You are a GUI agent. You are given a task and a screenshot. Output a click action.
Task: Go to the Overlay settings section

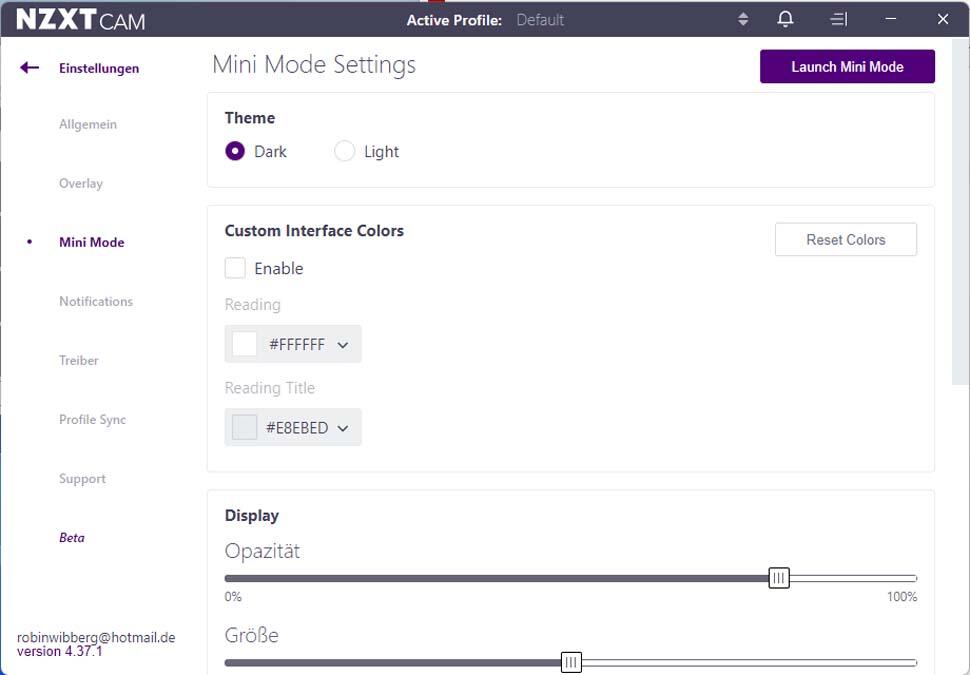(x=81, y=183)
